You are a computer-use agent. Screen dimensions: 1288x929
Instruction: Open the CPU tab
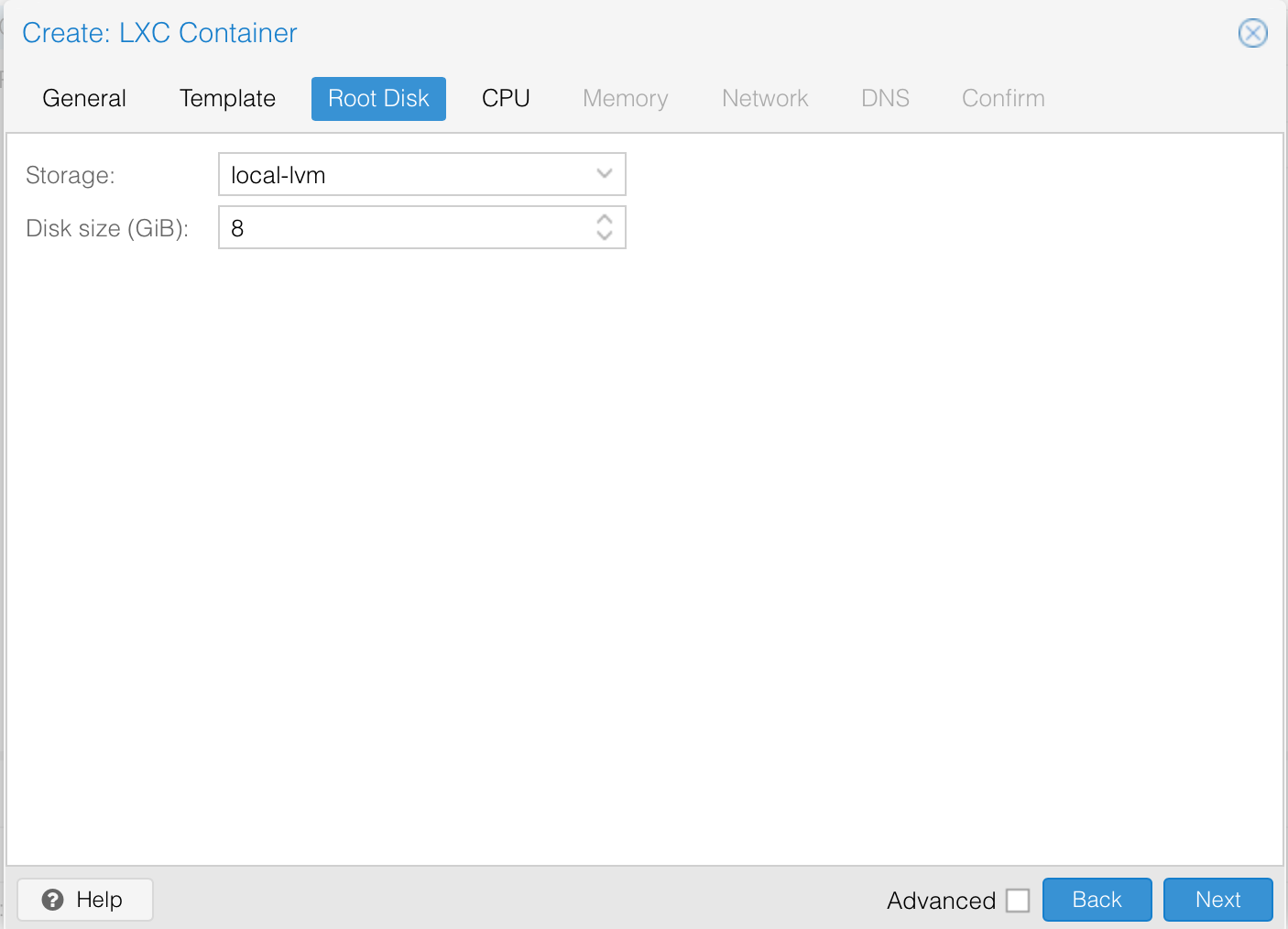506,98
